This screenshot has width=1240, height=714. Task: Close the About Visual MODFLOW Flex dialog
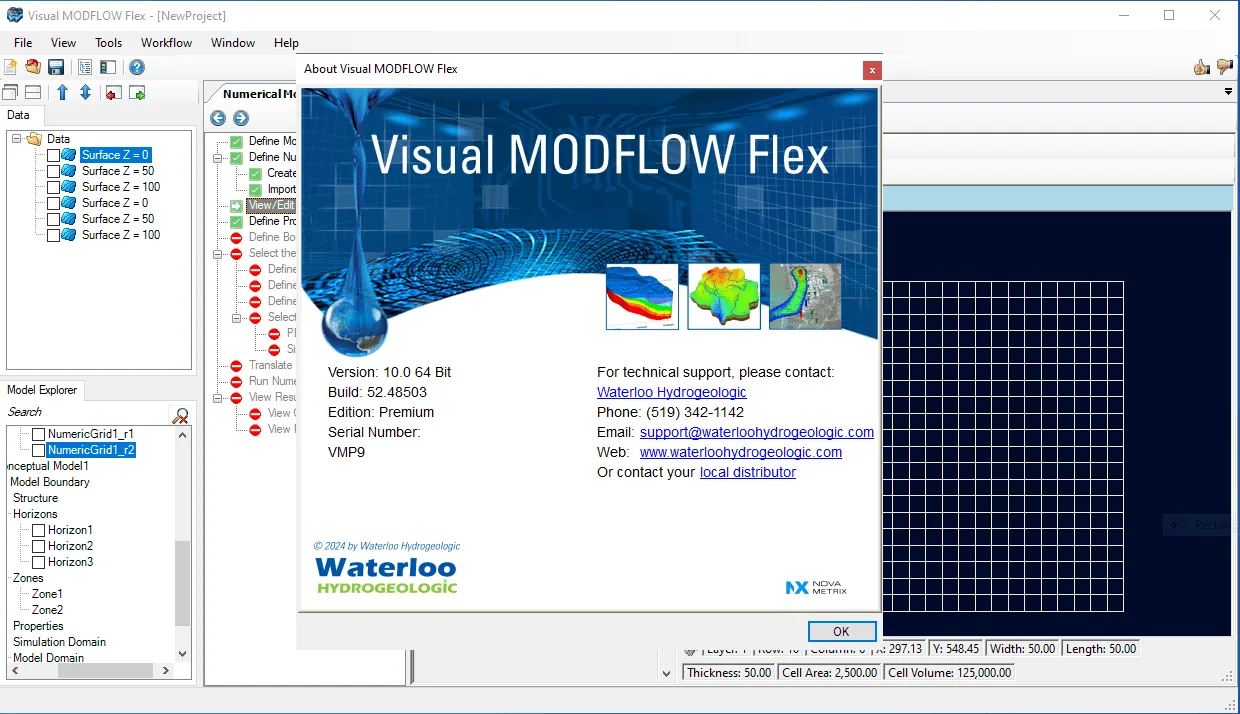pyautogui.click(x=873, y=70)
